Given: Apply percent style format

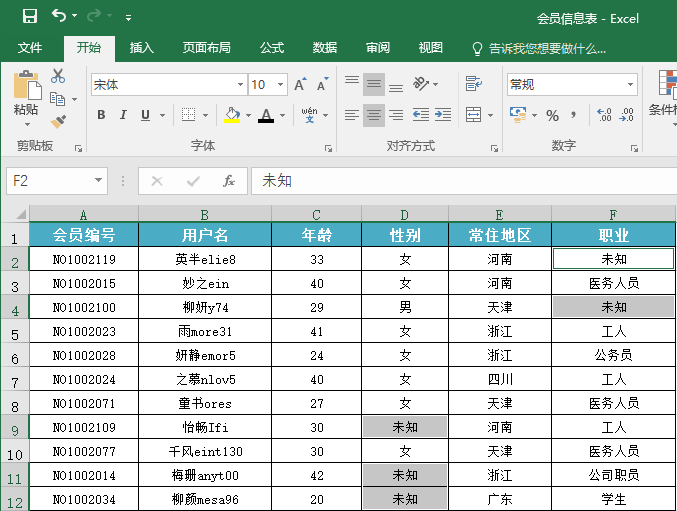Looking at the screenshot, I should [x=552, y=116].
